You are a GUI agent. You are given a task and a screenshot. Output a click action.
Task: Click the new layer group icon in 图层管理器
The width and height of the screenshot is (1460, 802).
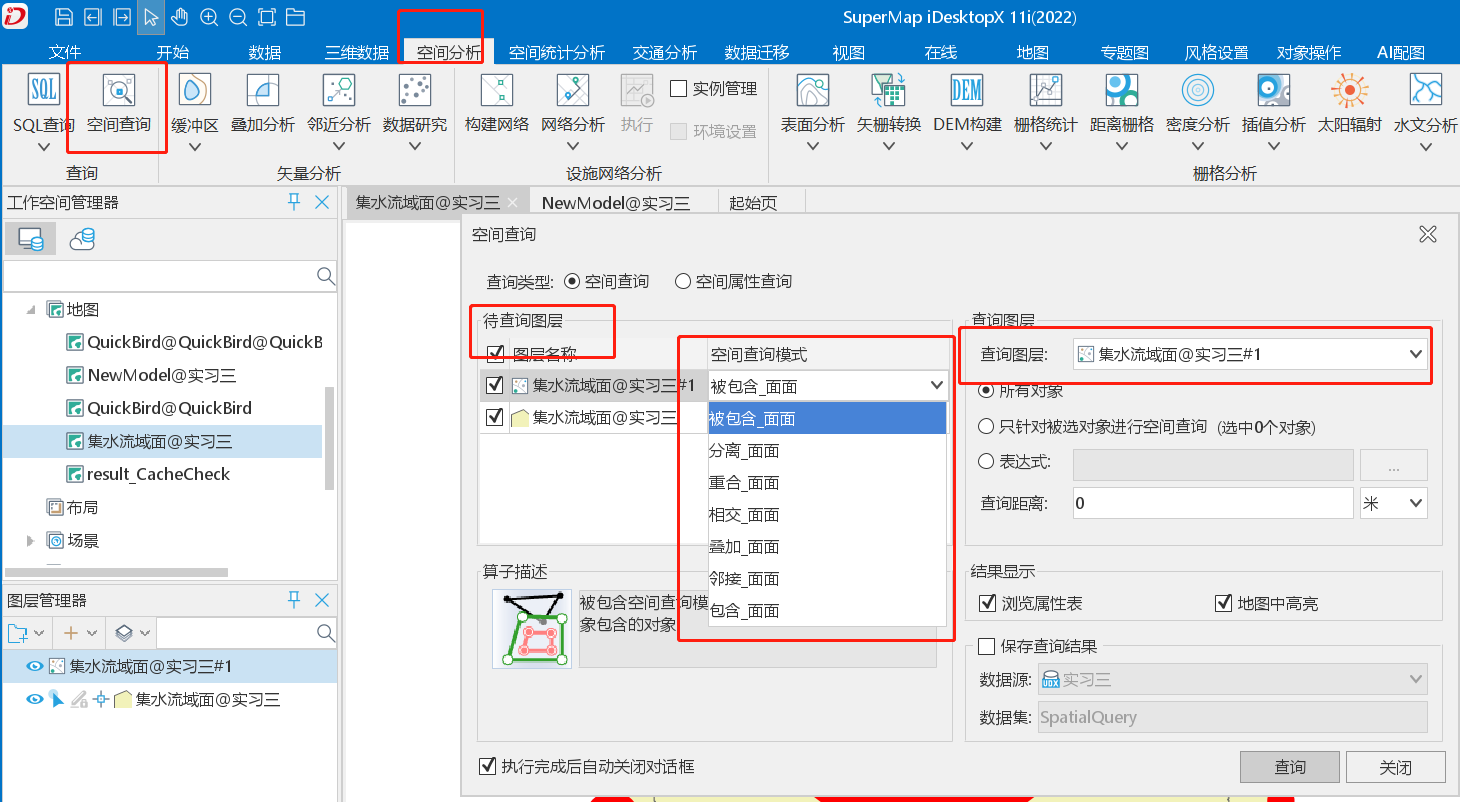[18, 633]
